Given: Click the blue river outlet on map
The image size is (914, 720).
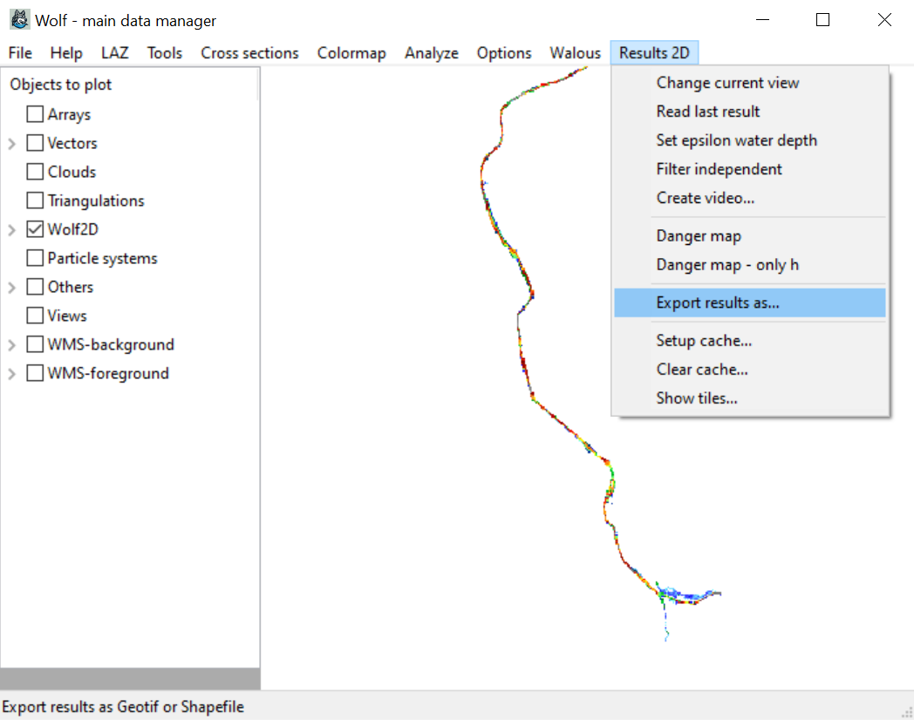Looking at the screenshot, I should pos(690,596).
